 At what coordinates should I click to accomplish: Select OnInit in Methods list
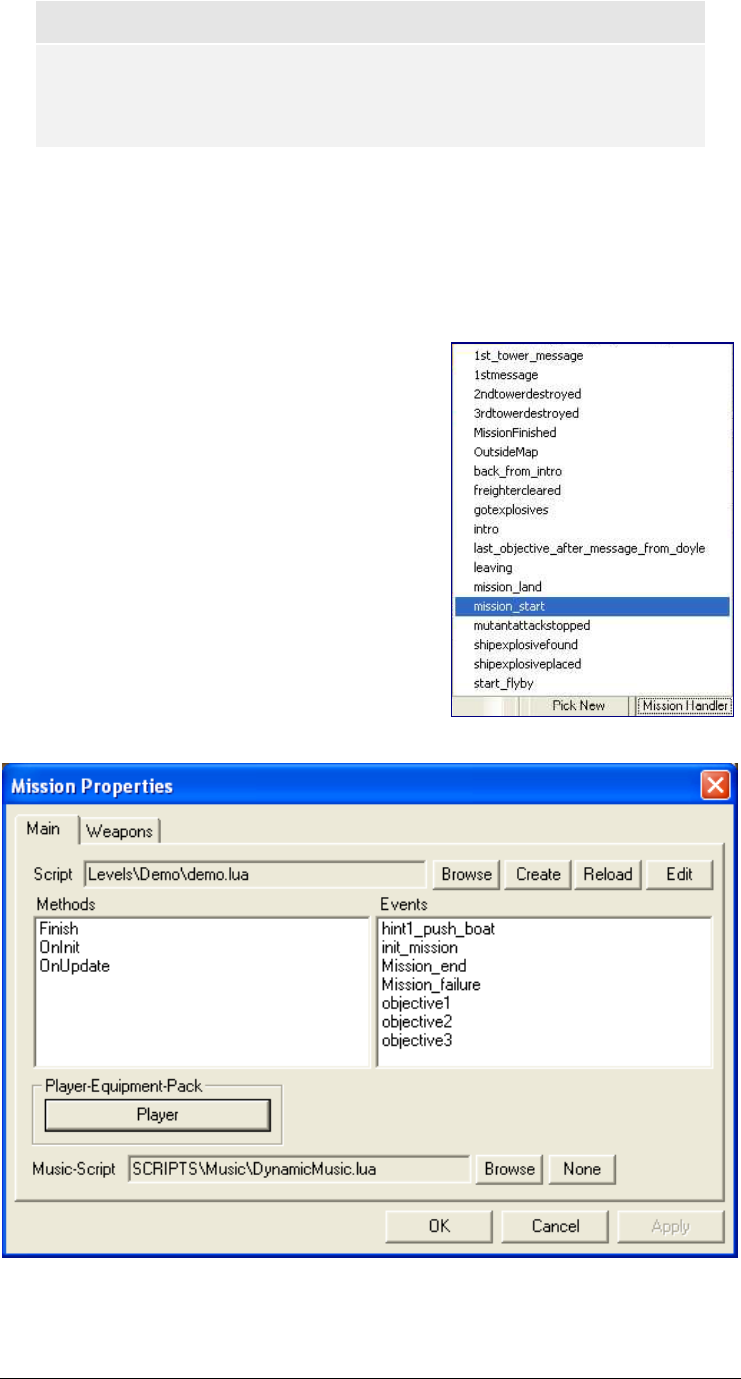click(59, 947)
